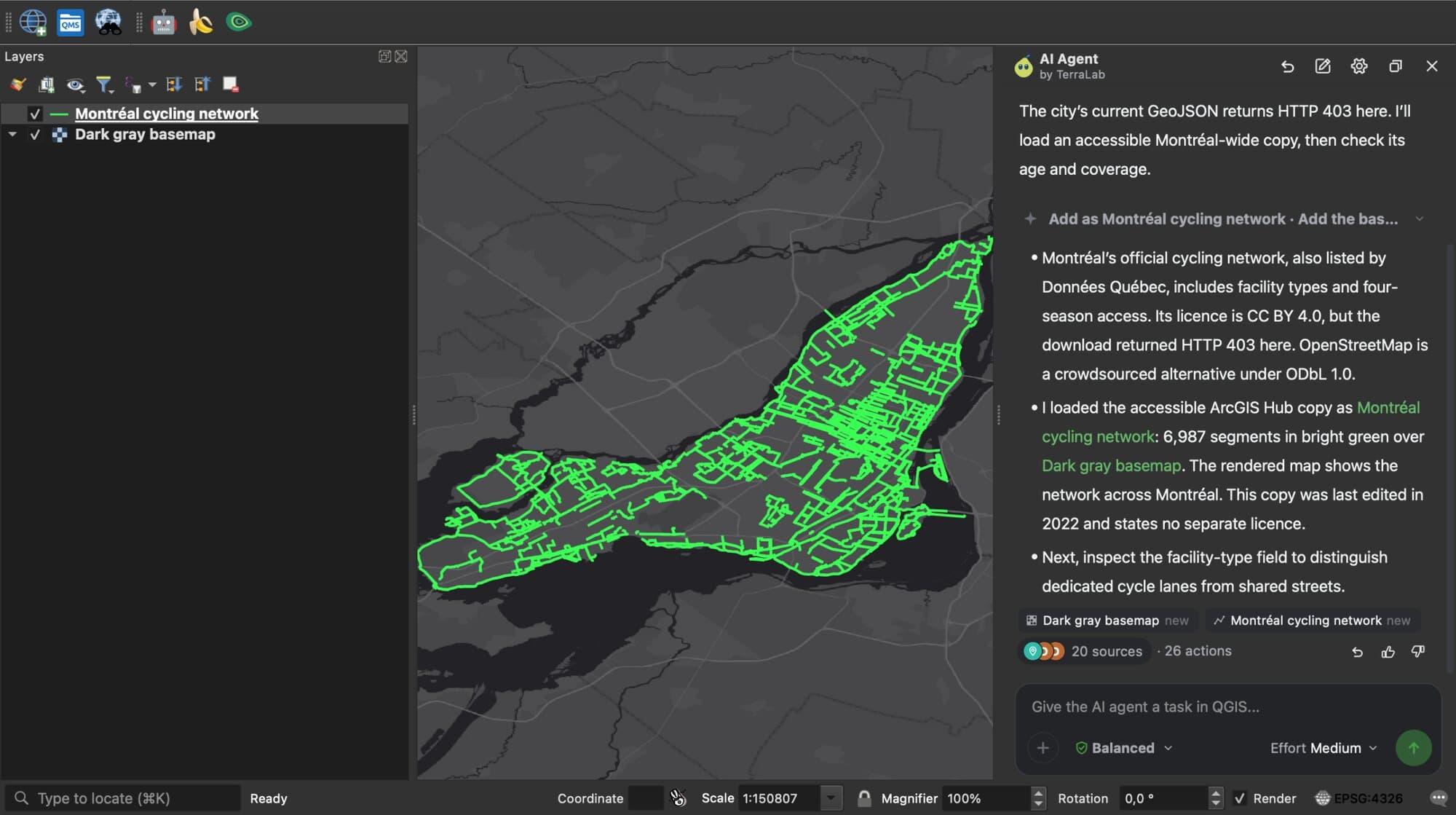The image size is (1456, 815).
Task: Open the QMS QuickMapServices icon
Action: [71, 23]
